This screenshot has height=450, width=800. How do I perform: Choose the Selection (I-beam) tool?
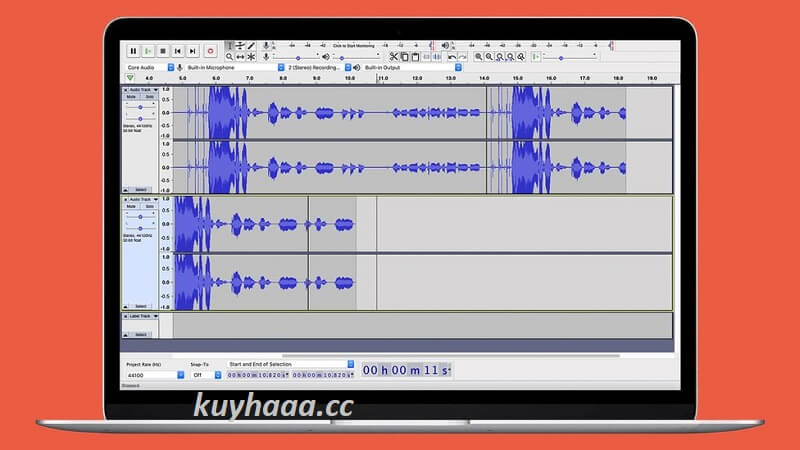pos(230,46)
